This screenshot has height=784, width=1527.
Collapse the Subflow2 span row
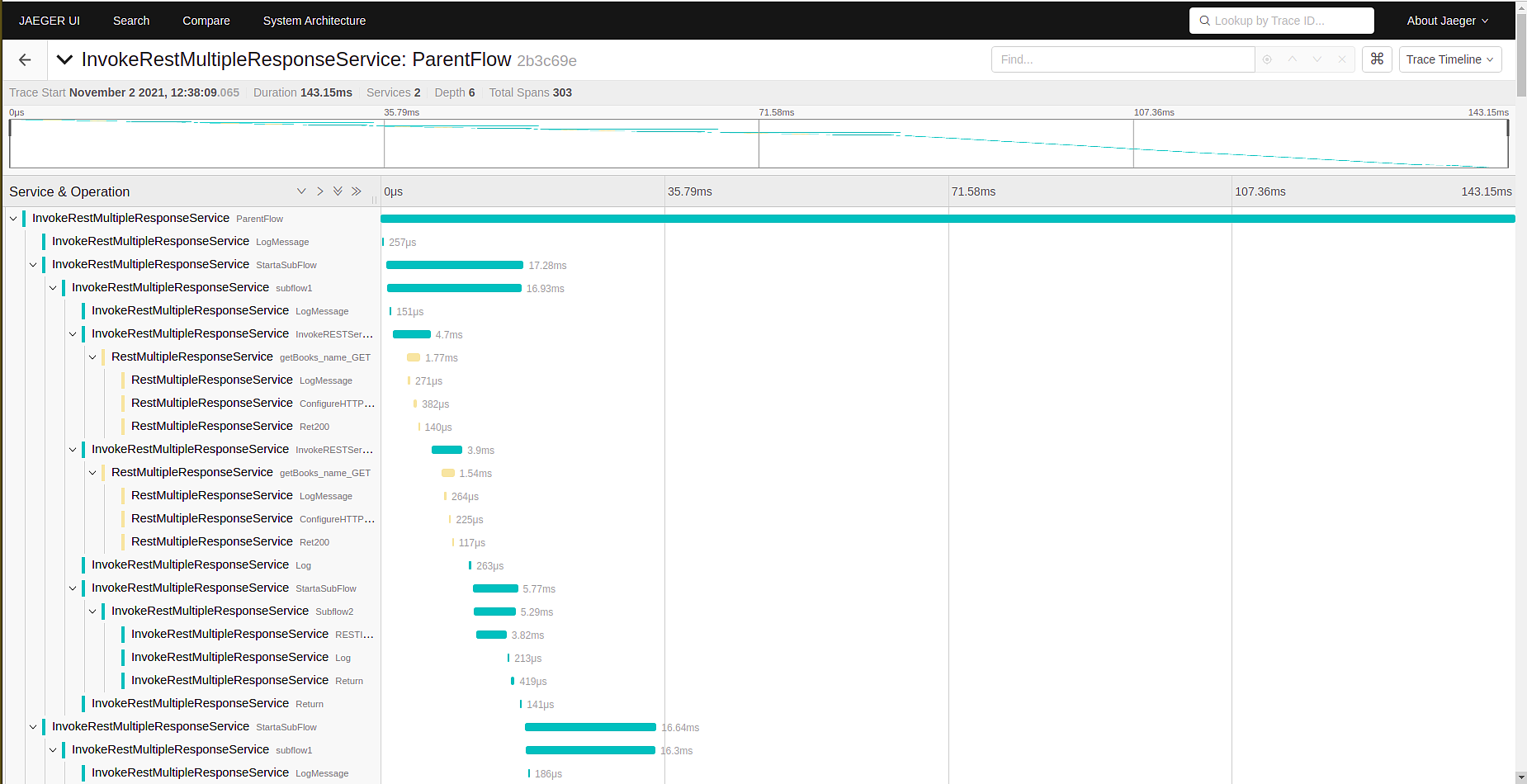click(92, 612)
